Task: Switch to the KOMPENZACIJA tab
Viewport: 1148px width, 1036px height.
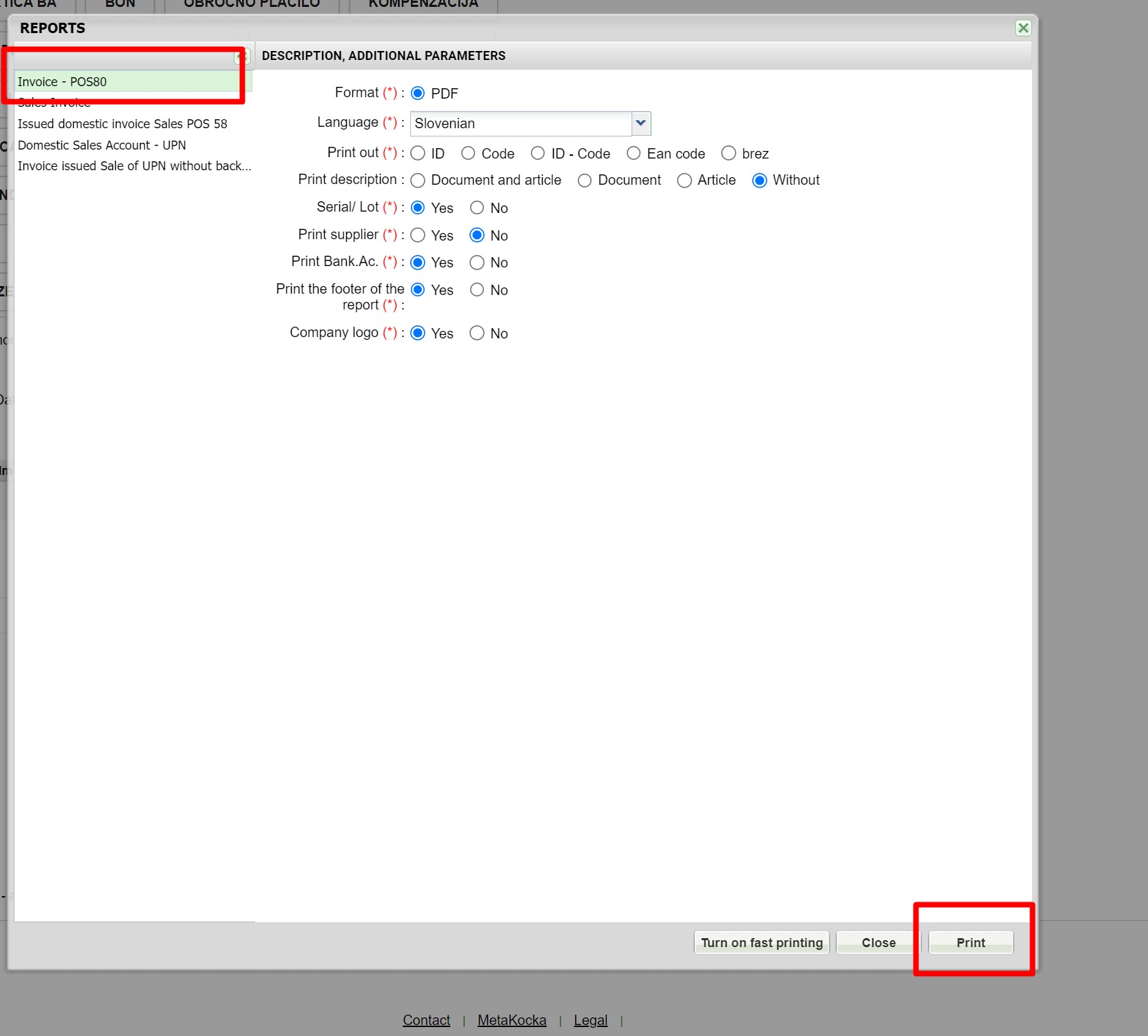Action: point(423,5)
